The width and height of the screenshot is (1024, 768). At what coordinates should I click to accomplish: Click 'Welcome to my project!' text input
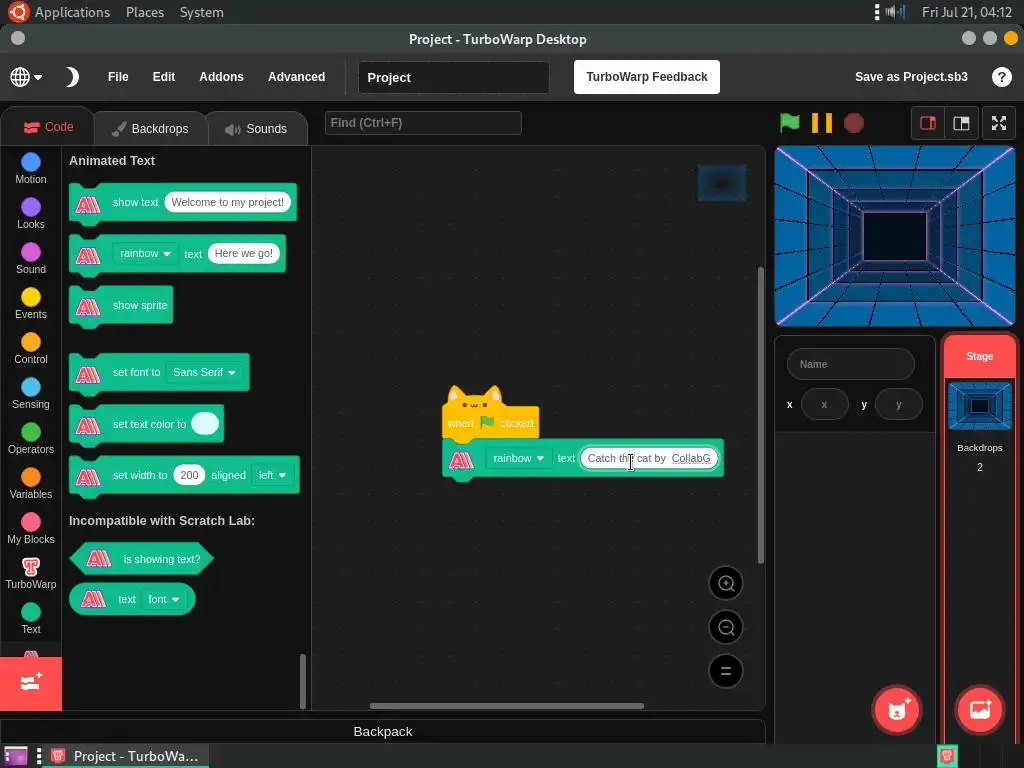tap(227, 202)
